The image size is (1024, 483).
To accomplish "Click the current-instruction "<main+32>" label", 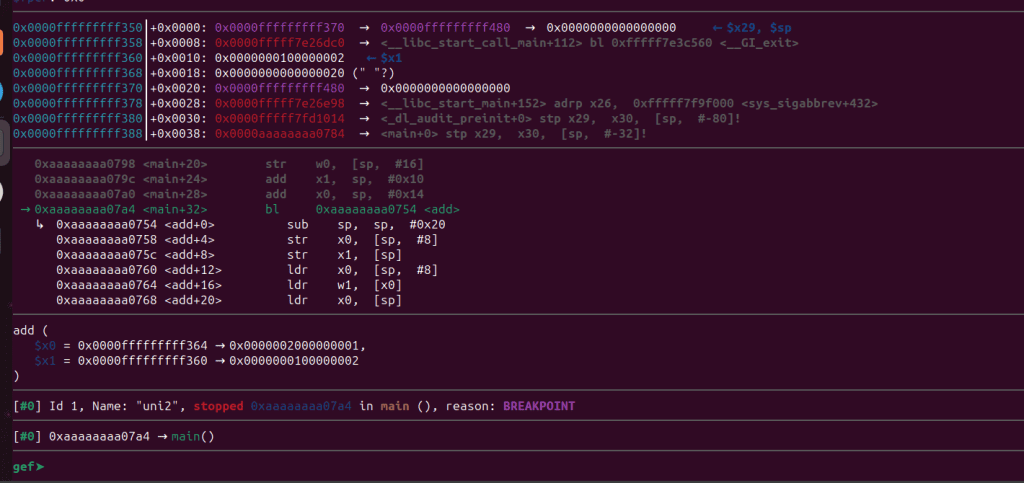I will [175, 210].
